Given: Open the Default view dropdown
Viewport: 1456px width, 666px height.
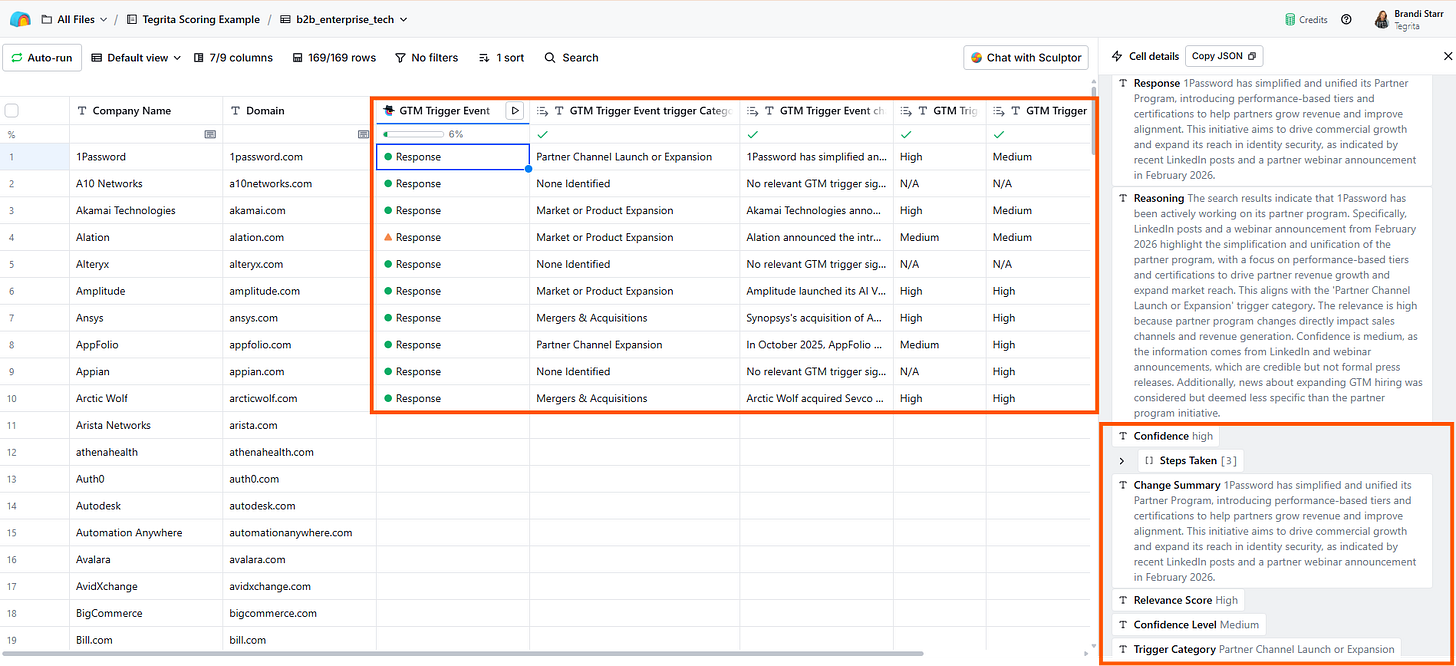Looking at the screenshot, I should 136,58.
